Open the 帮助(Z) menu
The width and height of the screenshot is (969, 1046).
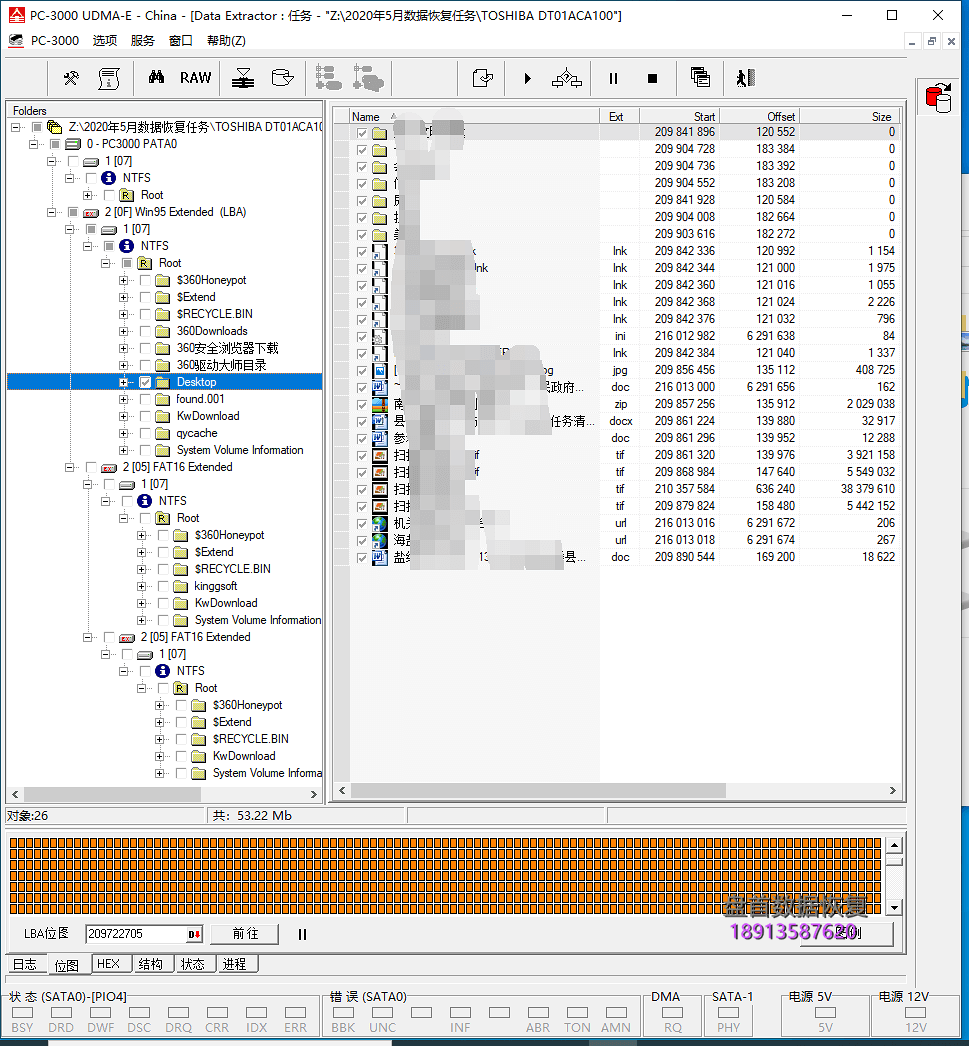(x=227, y=41)
